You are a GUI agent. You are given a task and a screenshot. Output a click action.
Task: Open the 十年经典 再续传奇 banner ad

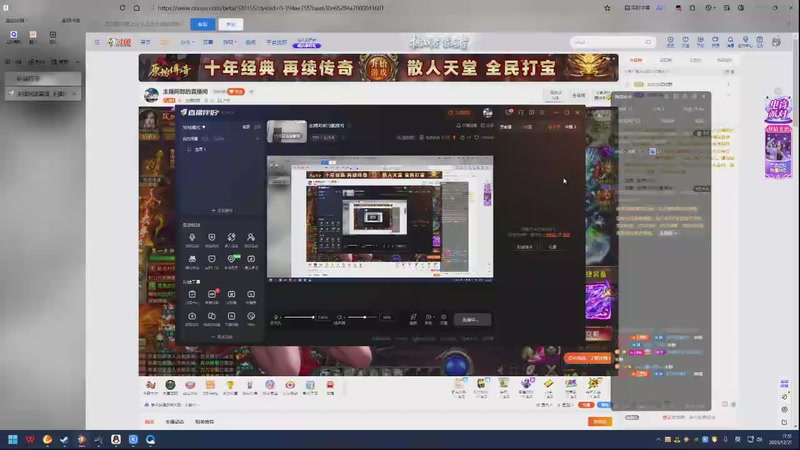(378, 67)
